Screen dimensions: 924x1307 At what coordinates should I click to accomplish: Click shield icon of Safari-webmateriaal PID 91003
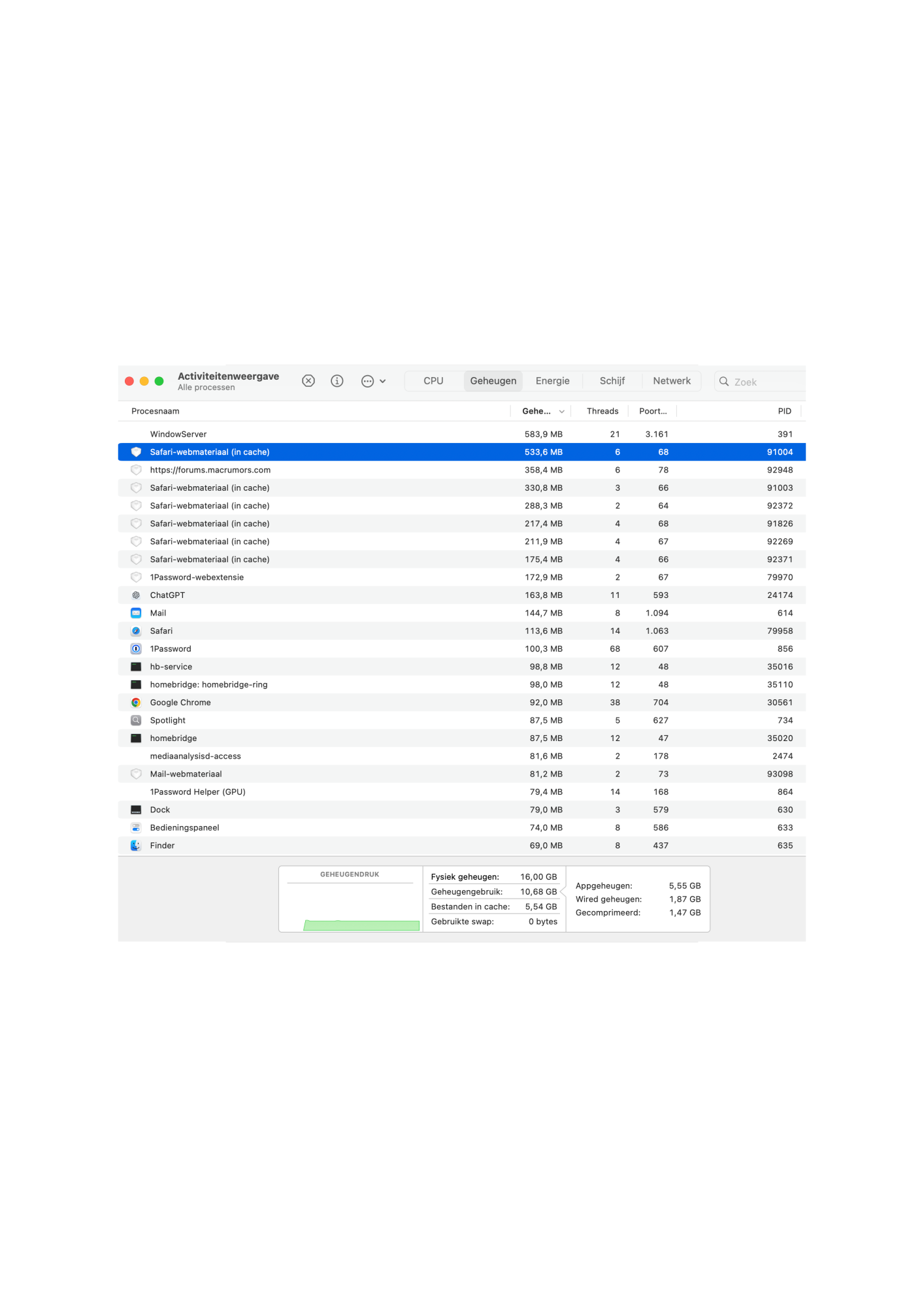(x=136, y=488)
